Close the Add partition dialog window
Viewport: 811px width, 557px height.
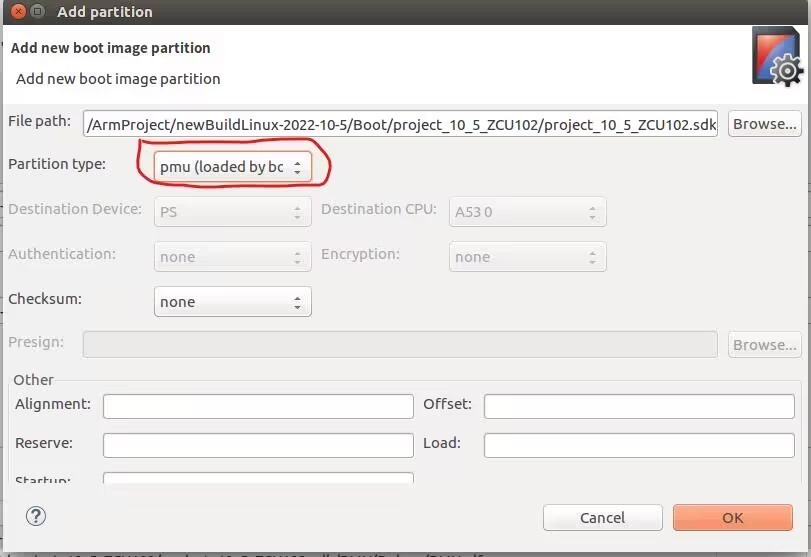19,11
